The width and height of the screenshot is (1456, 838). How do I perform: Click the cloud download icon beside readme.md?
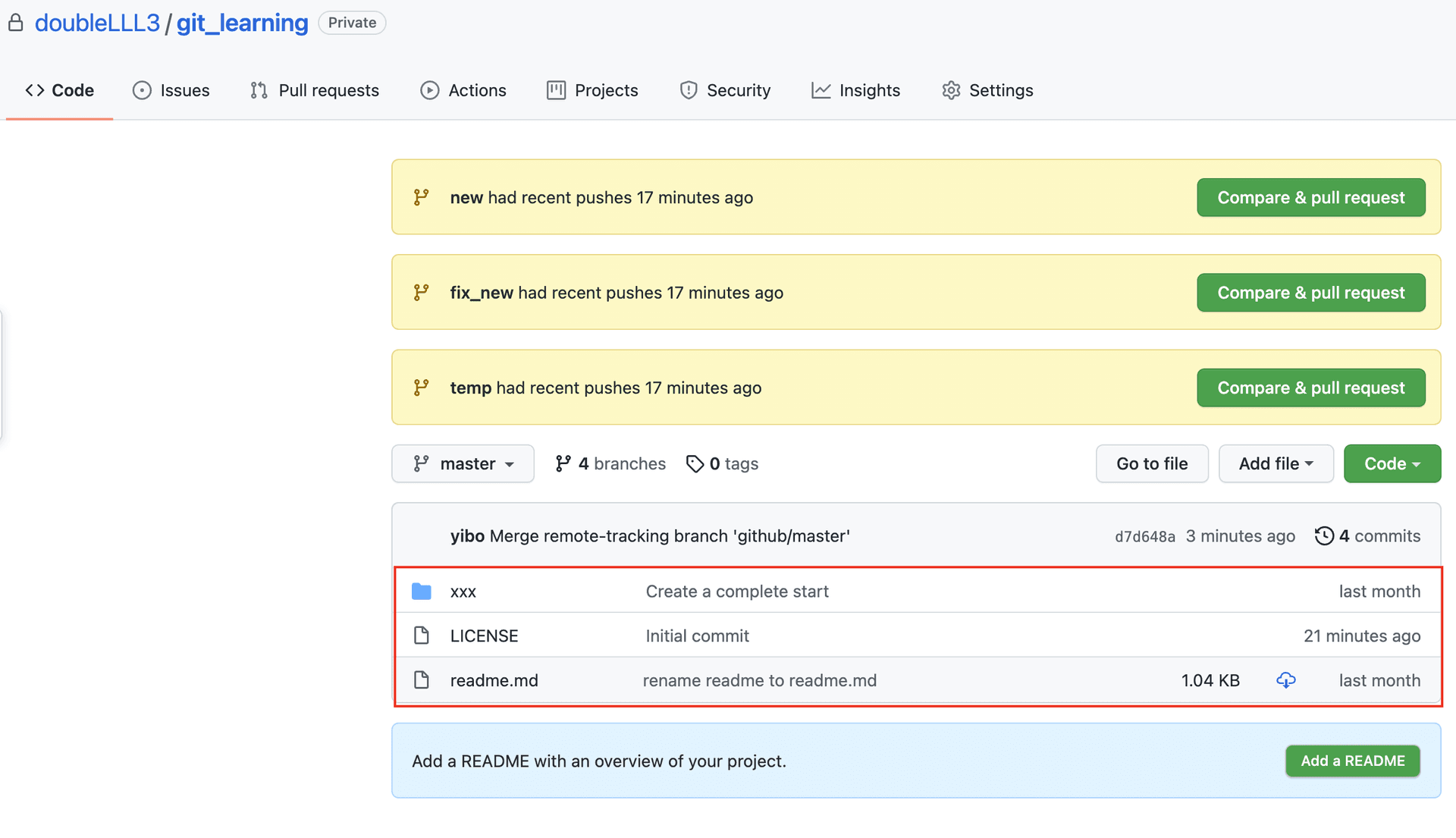(x=1285, y=680)
